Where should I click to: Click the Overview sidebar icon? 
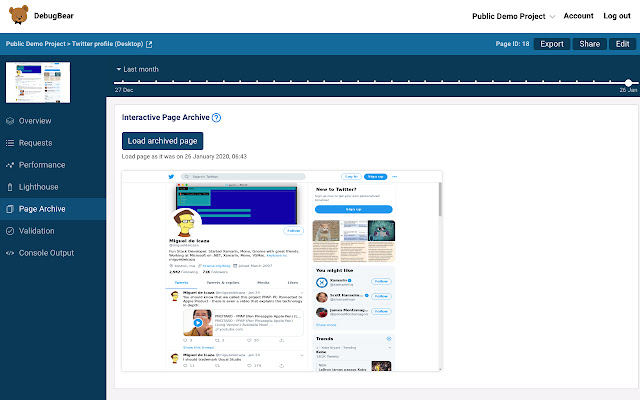[x=10, y=121]
